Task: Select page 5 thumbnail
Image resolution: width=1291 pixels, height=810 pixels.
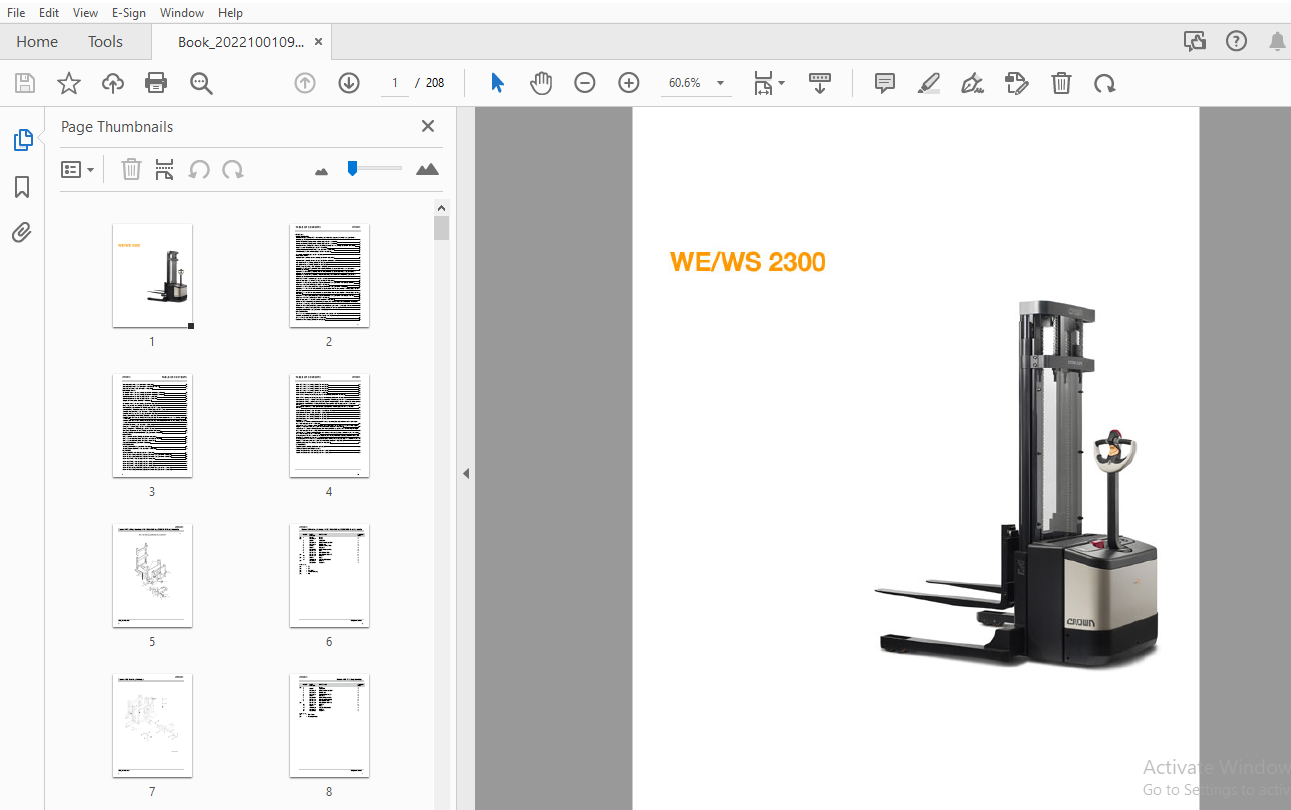Action: [152, 576]
